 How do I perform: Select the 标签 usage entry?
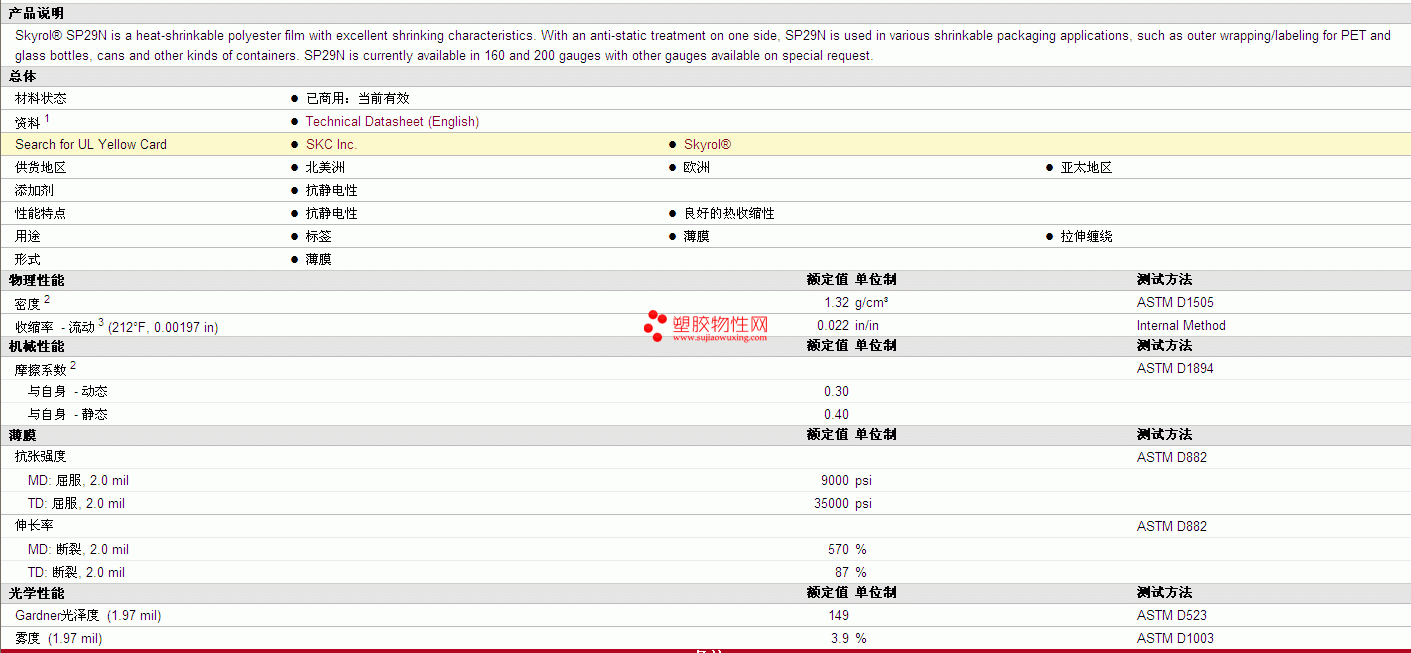[319, 237]
